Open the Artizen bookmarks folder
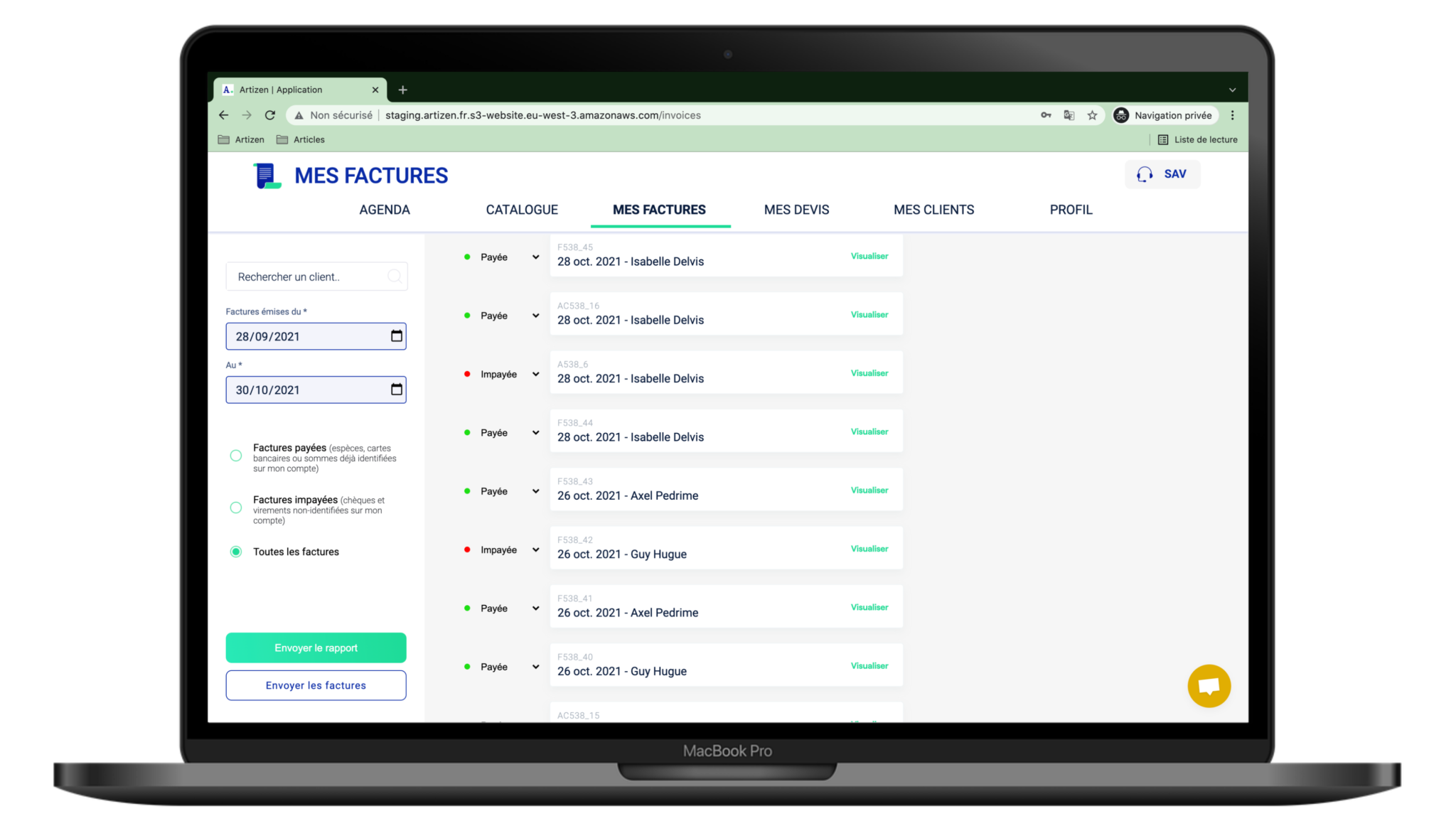 tap(241, 139)
